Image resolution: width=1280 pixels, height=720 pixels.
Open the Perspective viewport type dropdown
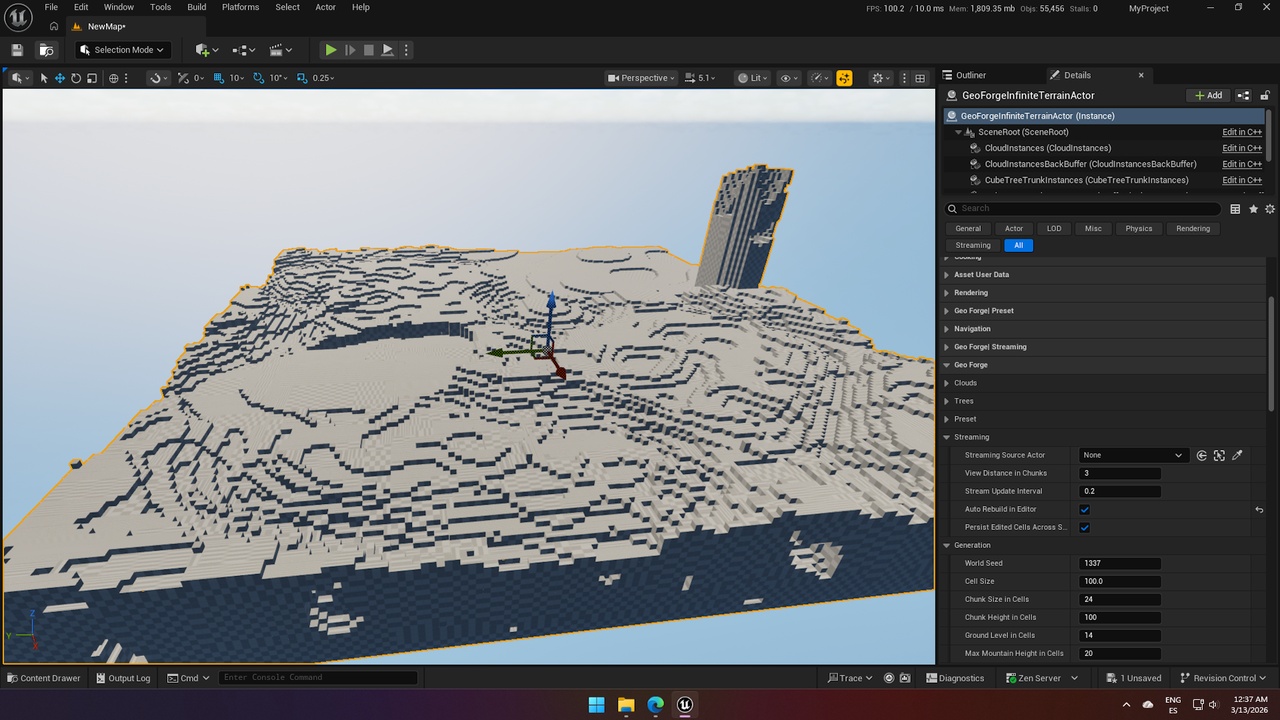(642, 78)
